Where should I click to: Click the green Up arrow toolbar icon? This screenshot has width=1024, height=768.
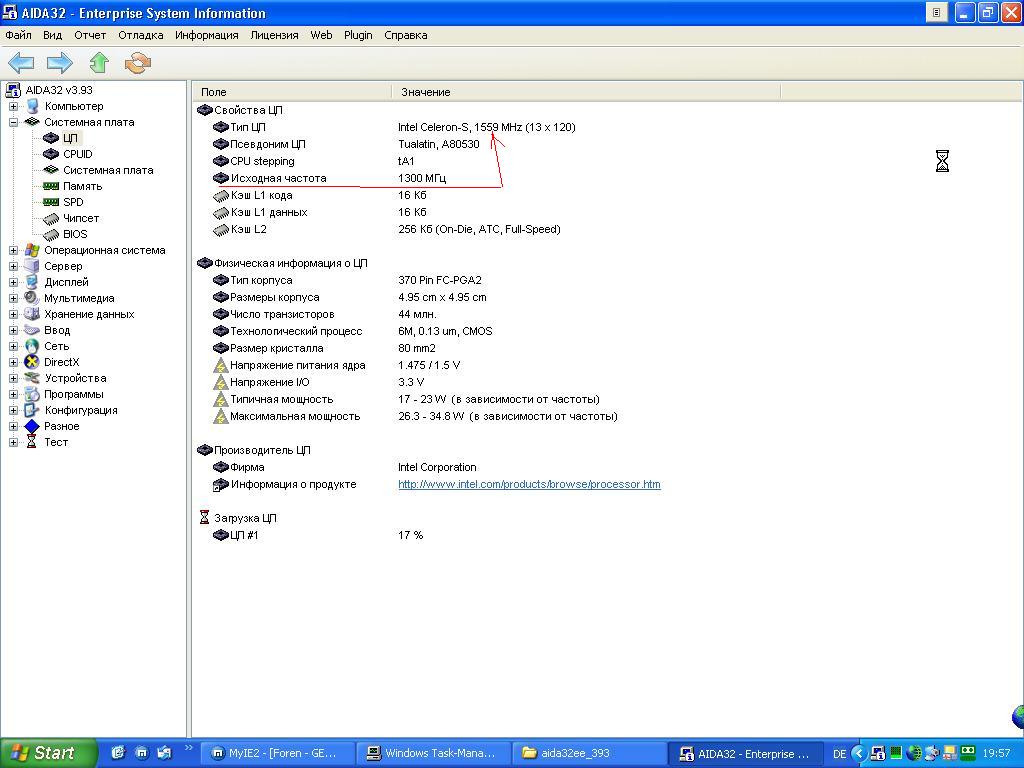pos(99,63)
